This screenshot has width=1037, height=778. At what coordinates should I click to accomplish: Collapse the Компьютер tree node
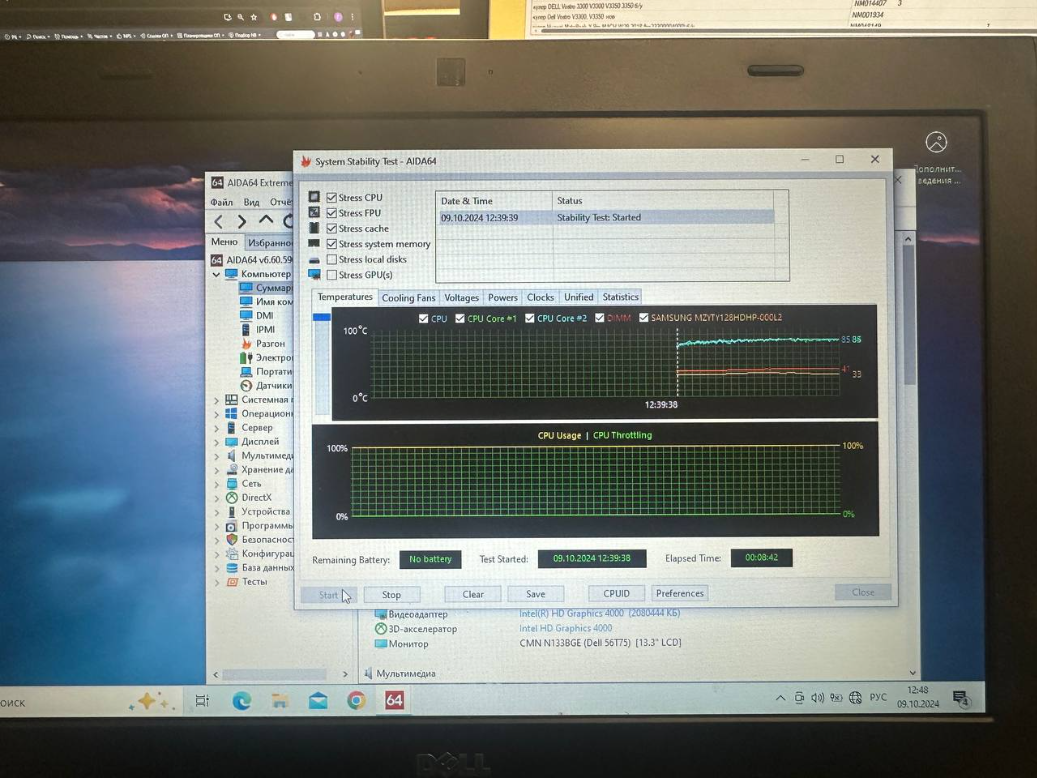click(216, 274)
